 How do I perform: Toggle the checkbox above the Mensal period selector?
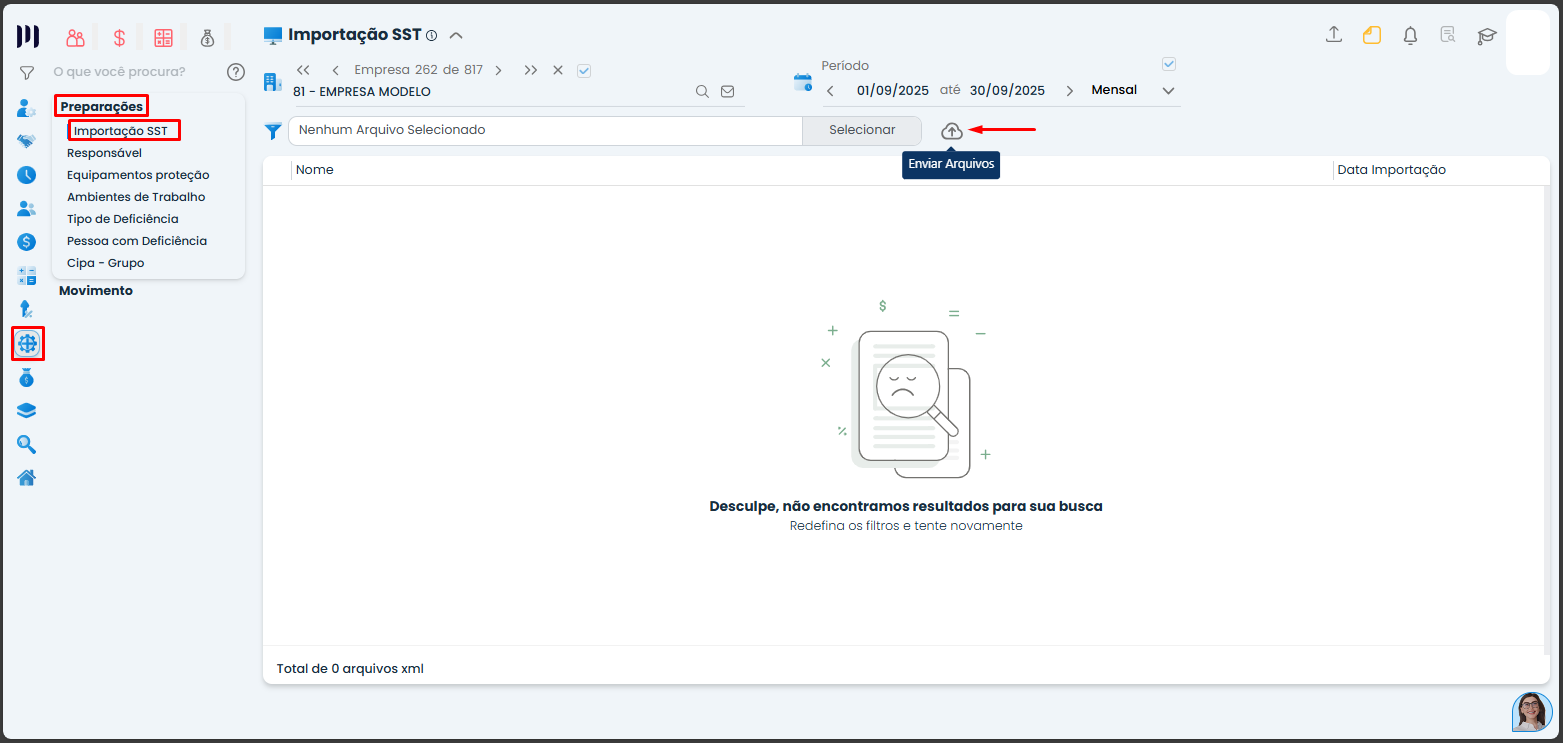(1169, 64)
